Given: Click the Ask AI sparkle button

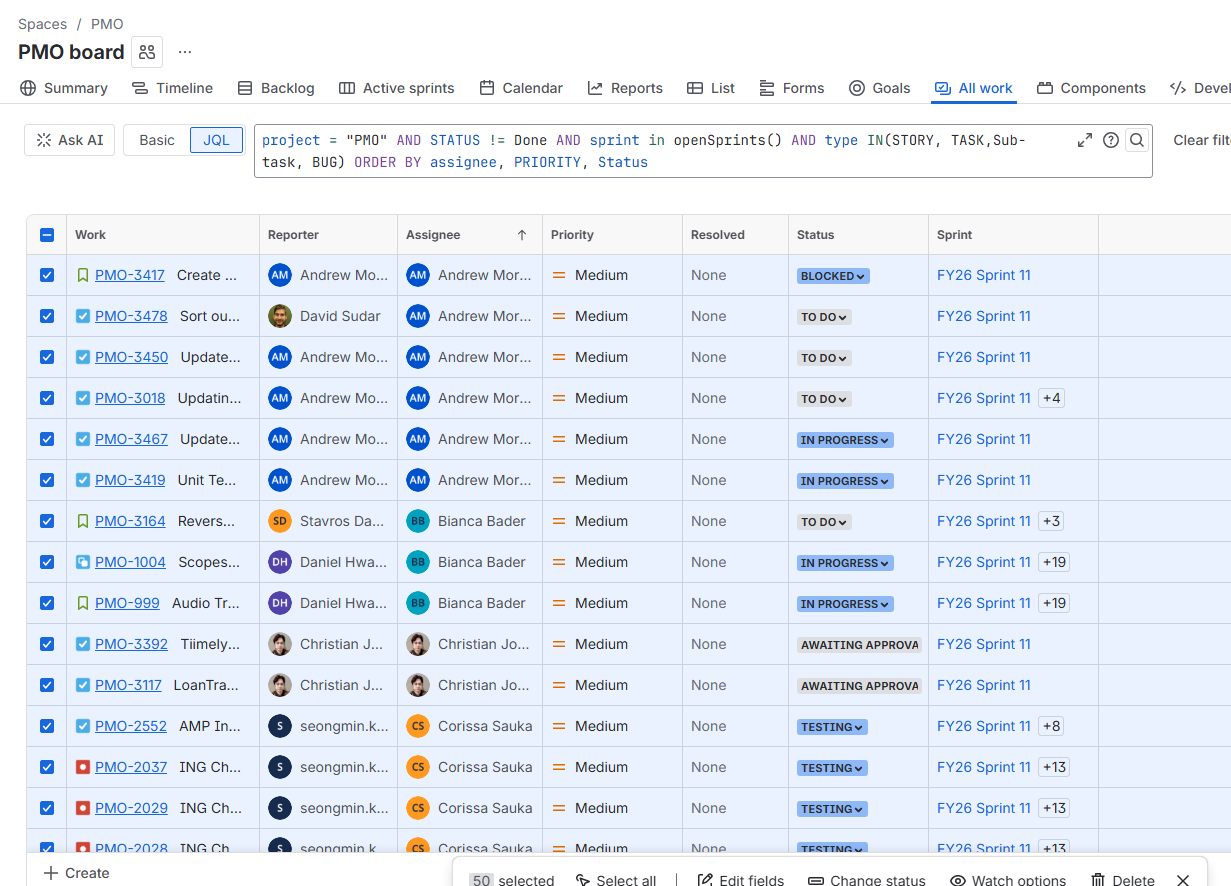Looking at the screenshot, I should click(70, 140).
